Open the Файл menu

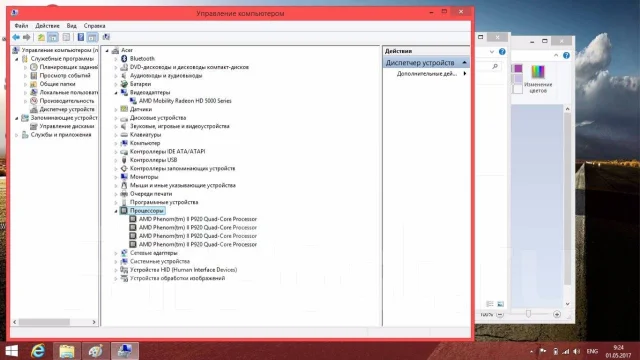point(21,26)
